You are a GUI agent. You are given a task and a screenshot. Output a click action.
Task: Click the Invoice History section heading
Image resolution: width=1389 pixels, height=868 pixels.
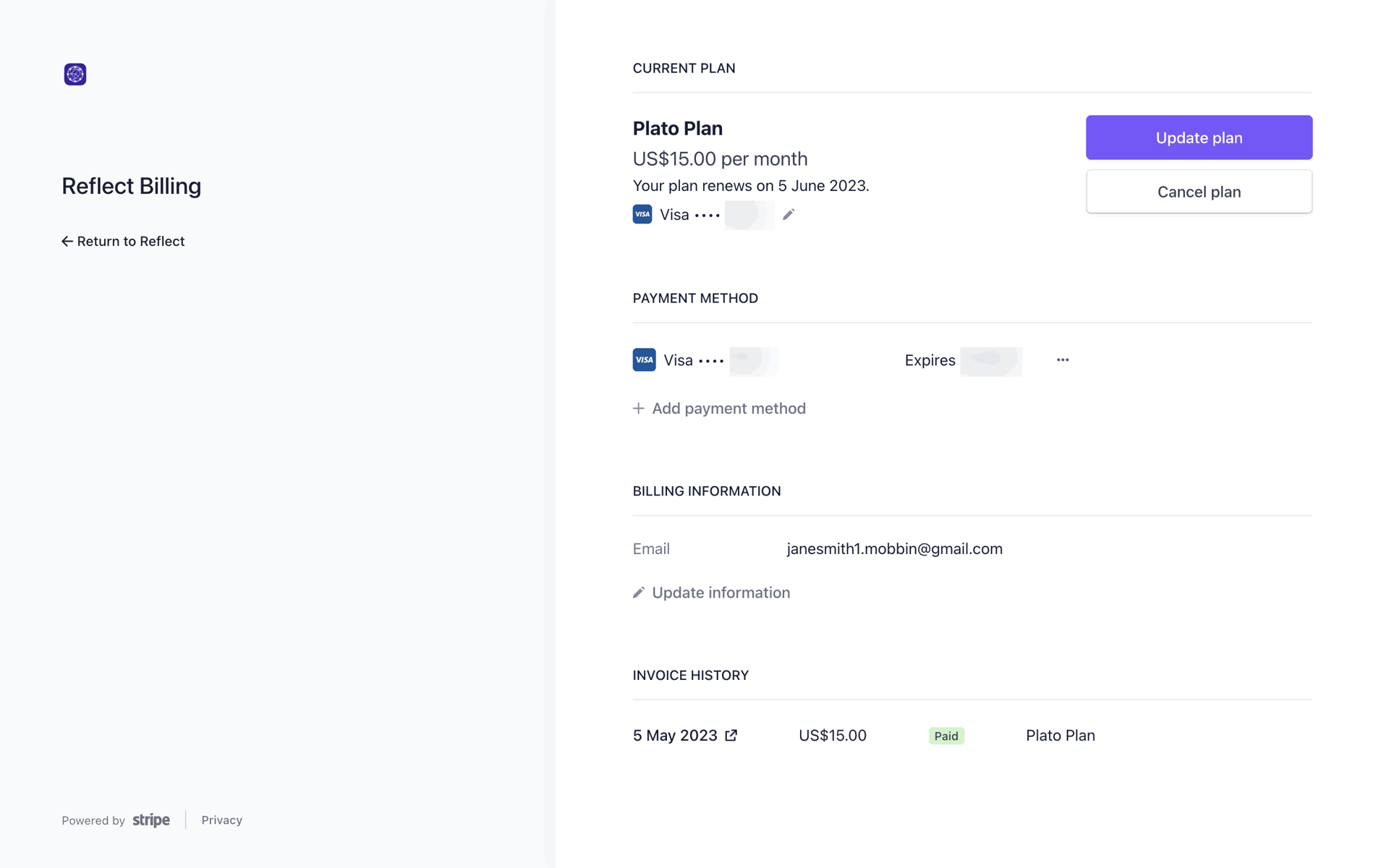click(x=691, y=675)
